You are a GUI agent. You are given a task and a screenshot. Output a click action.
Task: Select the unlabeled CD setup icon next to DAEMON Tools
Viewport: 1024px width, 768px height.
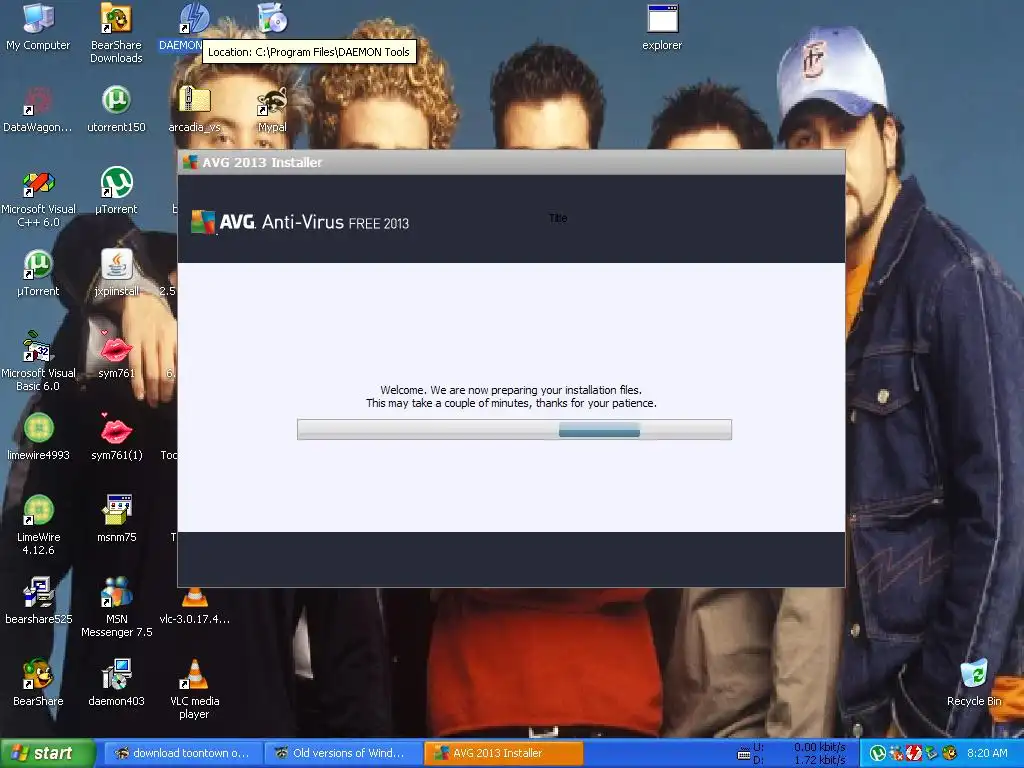tap(272, 18)
